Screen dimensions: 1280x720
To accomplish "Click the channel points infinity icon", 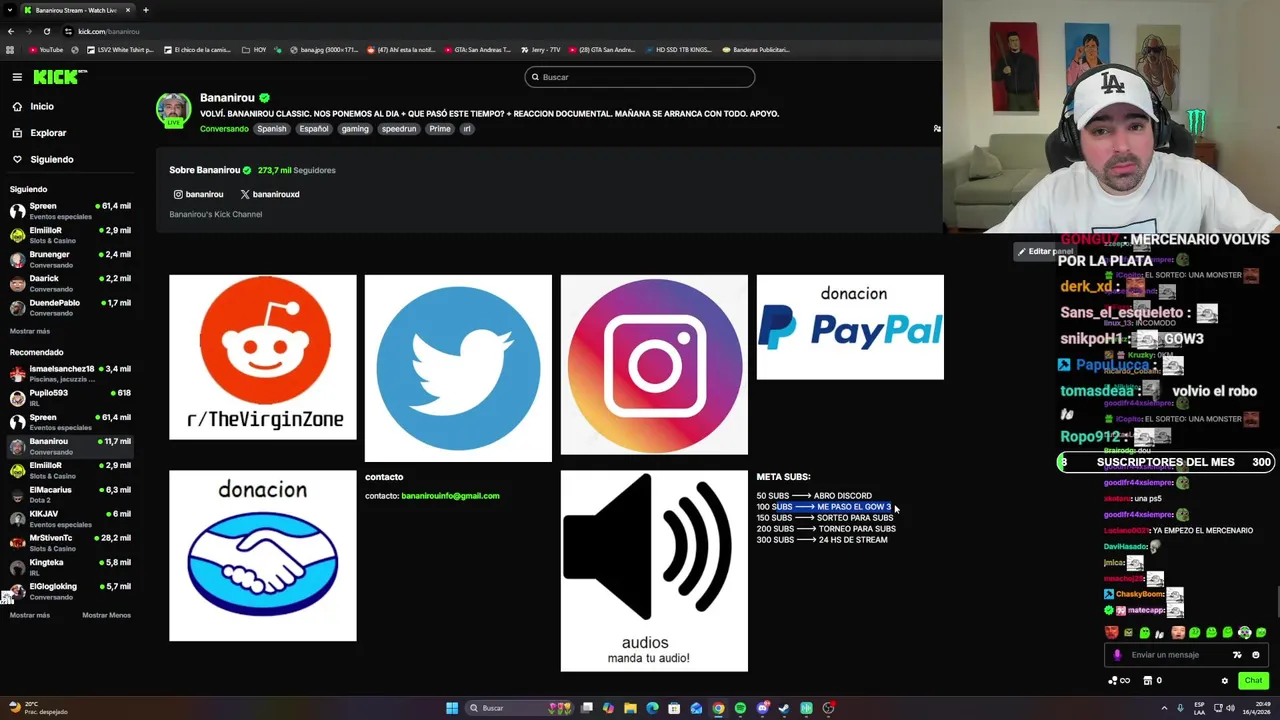I will 1119,680.
